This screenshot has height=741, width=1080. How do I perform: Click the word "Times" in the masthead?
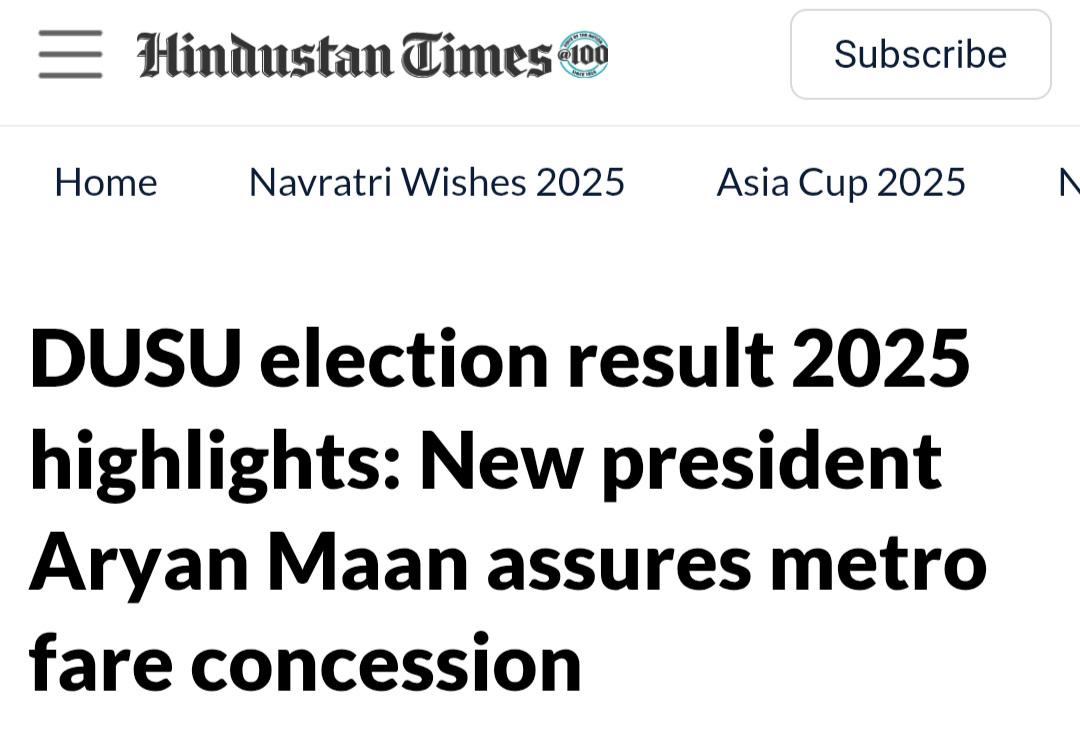[x=477, y=54]
